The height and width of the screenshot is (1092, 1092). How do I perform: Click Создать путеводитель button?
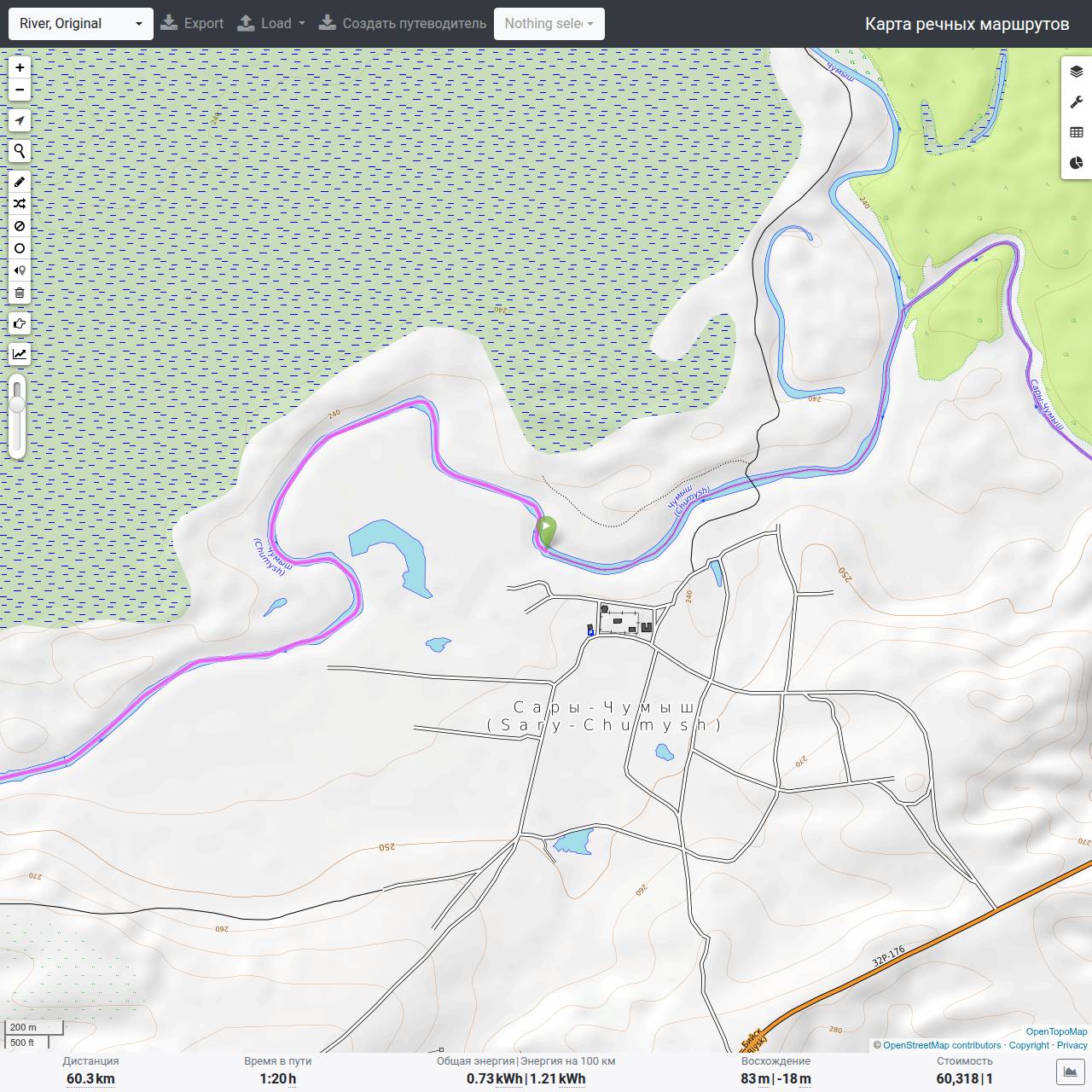[x=403, y=24]
